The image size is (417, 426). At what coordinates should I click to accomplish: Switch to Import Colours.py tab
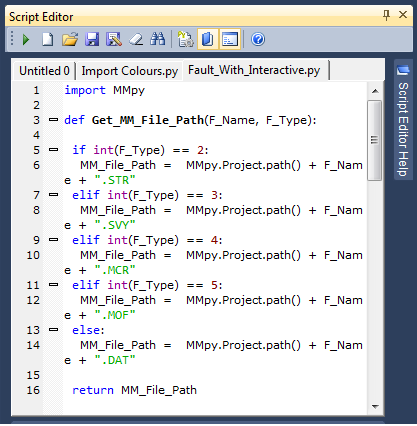click(130, 71)
